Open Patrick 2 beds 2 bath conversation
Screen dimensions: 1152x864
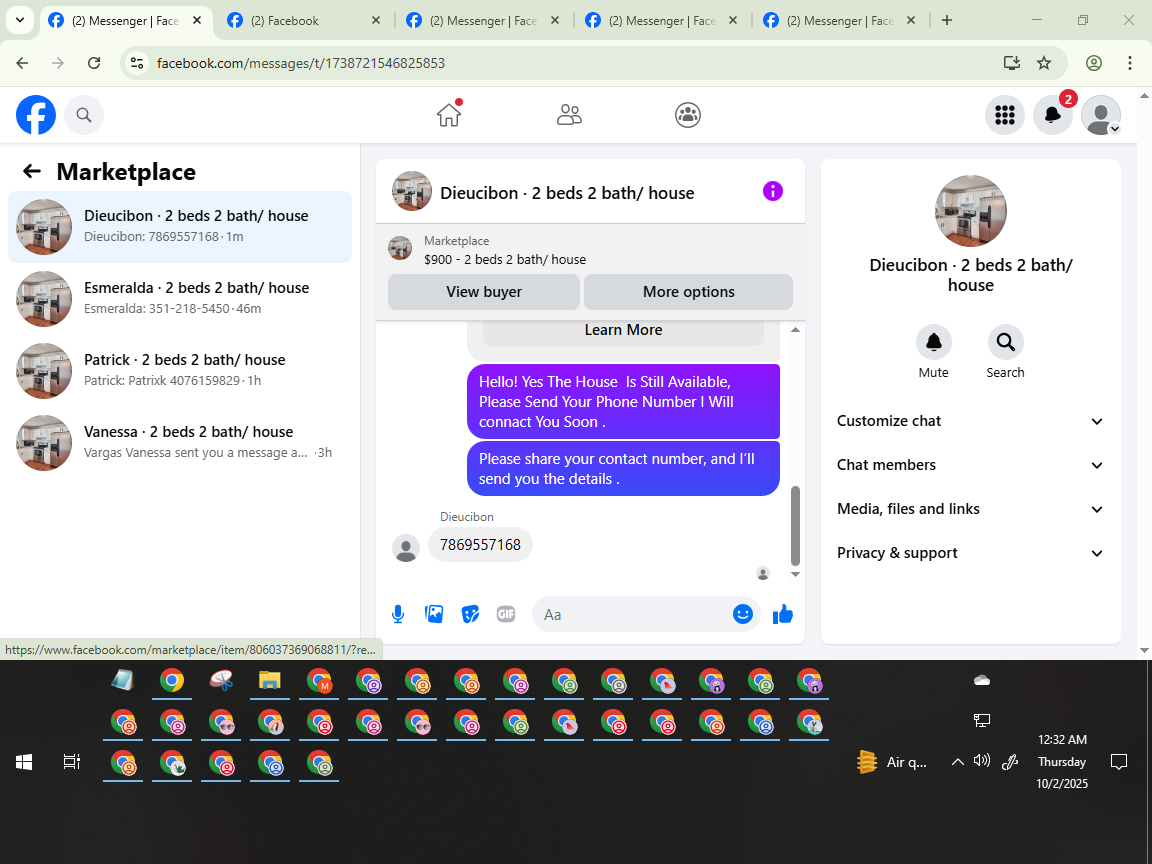(180, 370)
